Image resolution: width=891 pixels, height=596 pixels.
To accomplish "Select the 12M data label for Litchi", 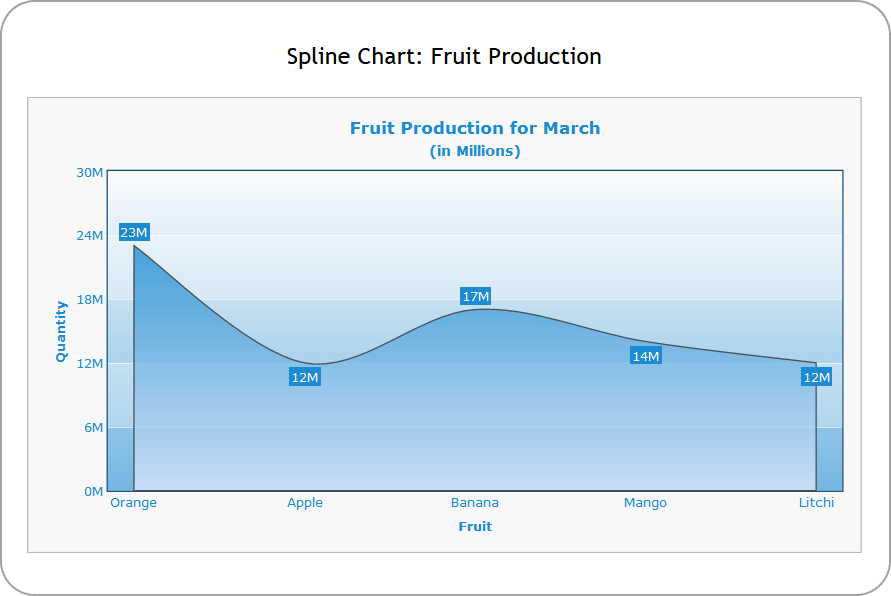I will (x=817, y=377).
